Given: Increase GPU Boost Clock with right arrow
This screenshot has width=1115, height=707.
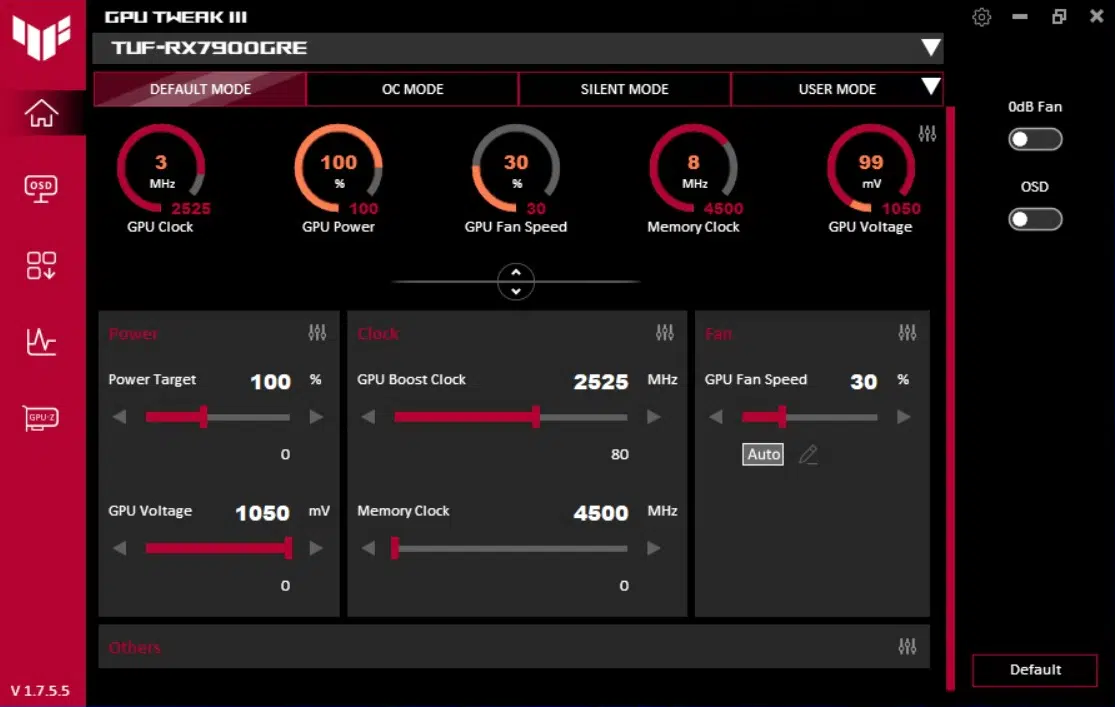Looking at the screenshot, I should tap(653, 417).
